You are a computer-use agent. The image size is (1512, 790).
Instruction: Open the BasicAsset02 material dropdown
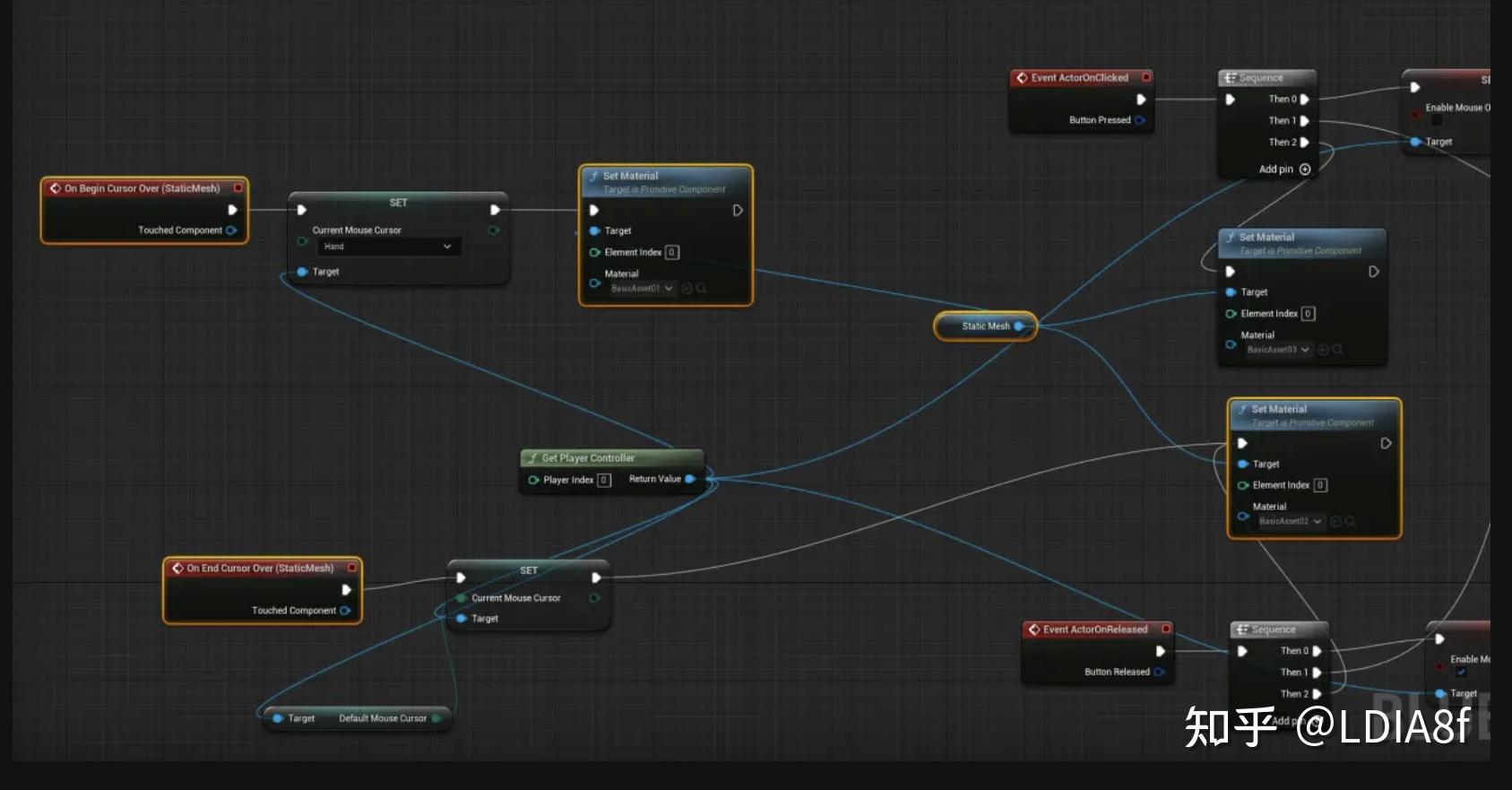[x=1291, y=521]
